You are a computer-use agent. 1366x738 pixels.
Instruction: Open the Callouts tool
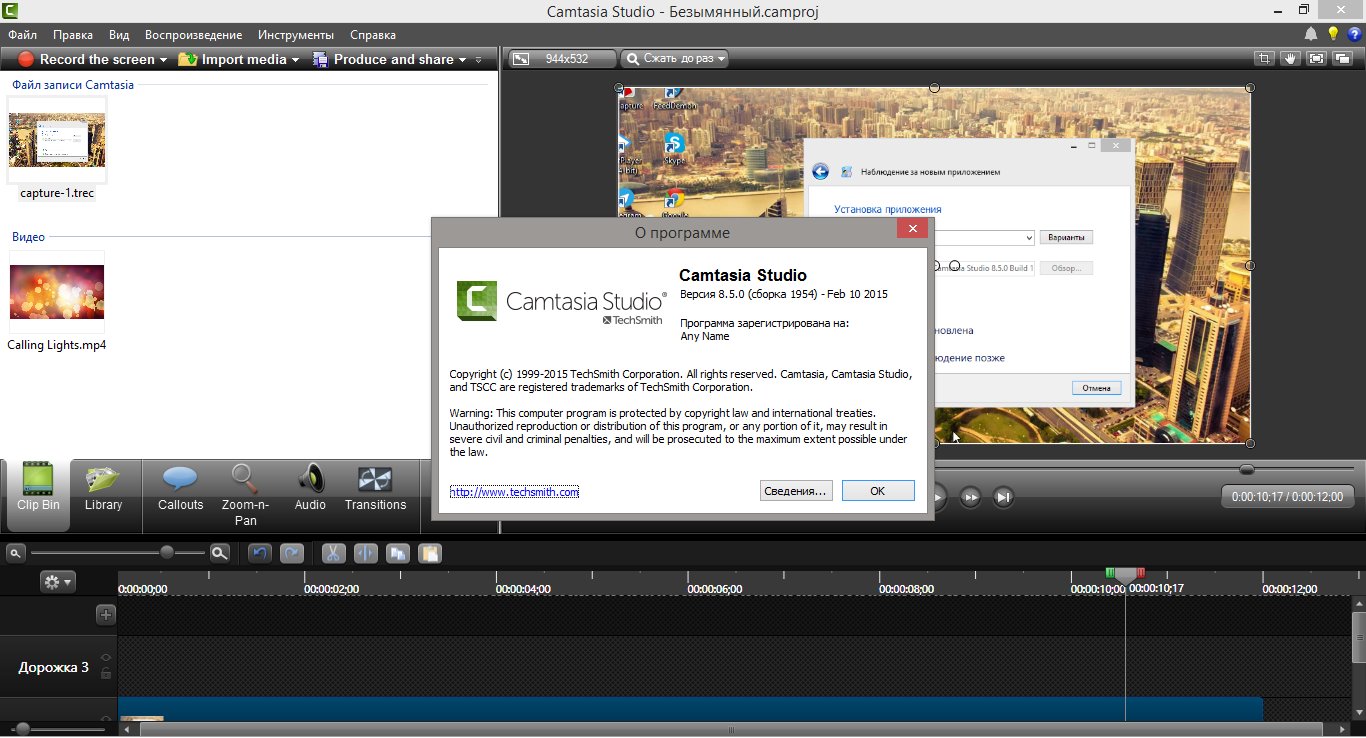click(180, 487)
